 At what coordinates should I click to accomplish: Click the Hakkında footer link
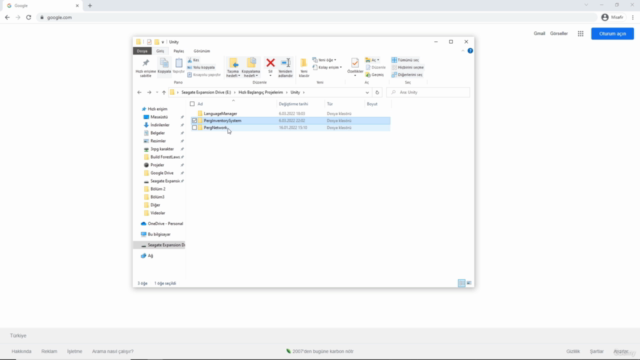21,351
